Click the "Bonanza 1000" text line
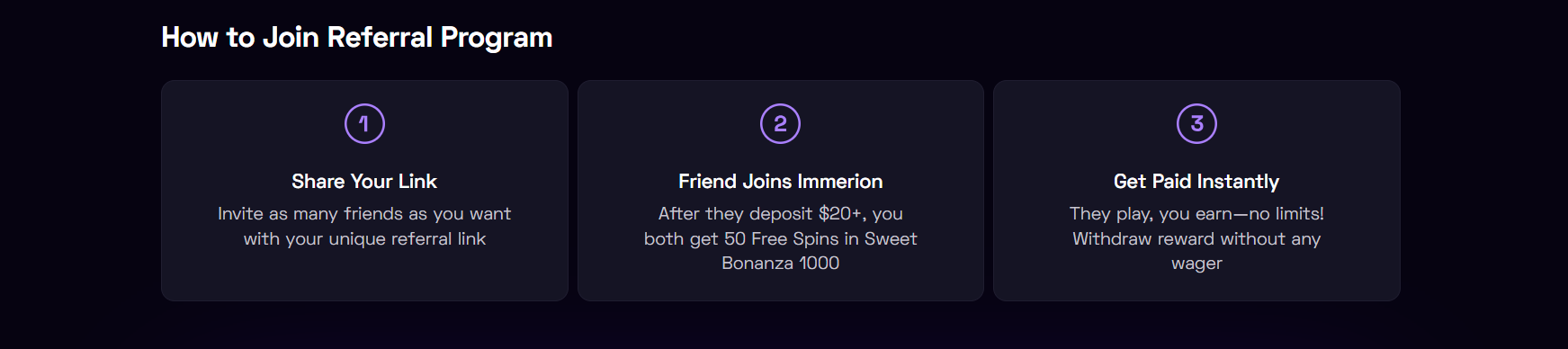1568x349 pixels. (x=780, y=264)
